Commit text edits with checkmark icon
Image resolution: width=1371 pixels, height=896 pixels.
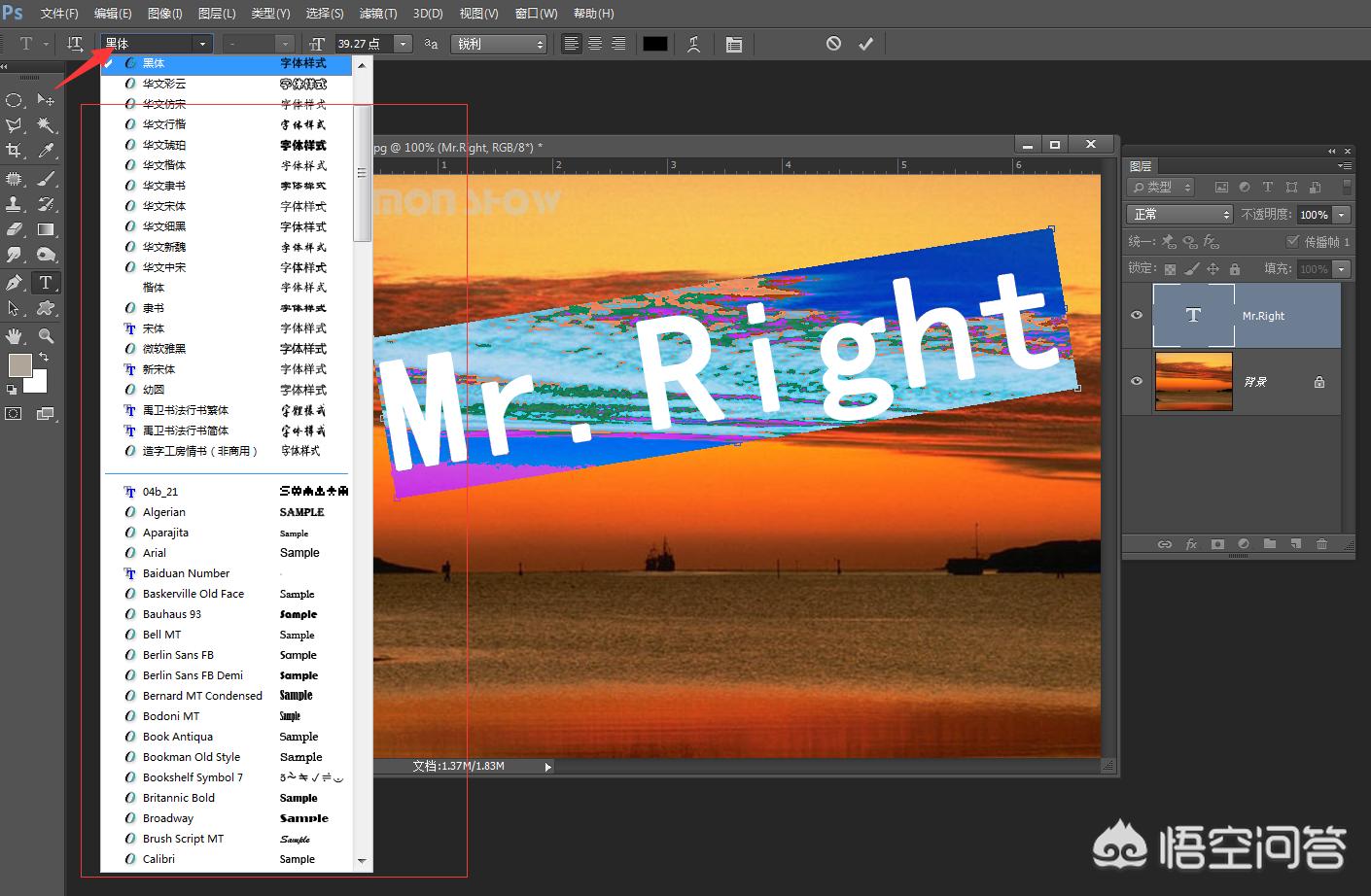tap(865, 44)
